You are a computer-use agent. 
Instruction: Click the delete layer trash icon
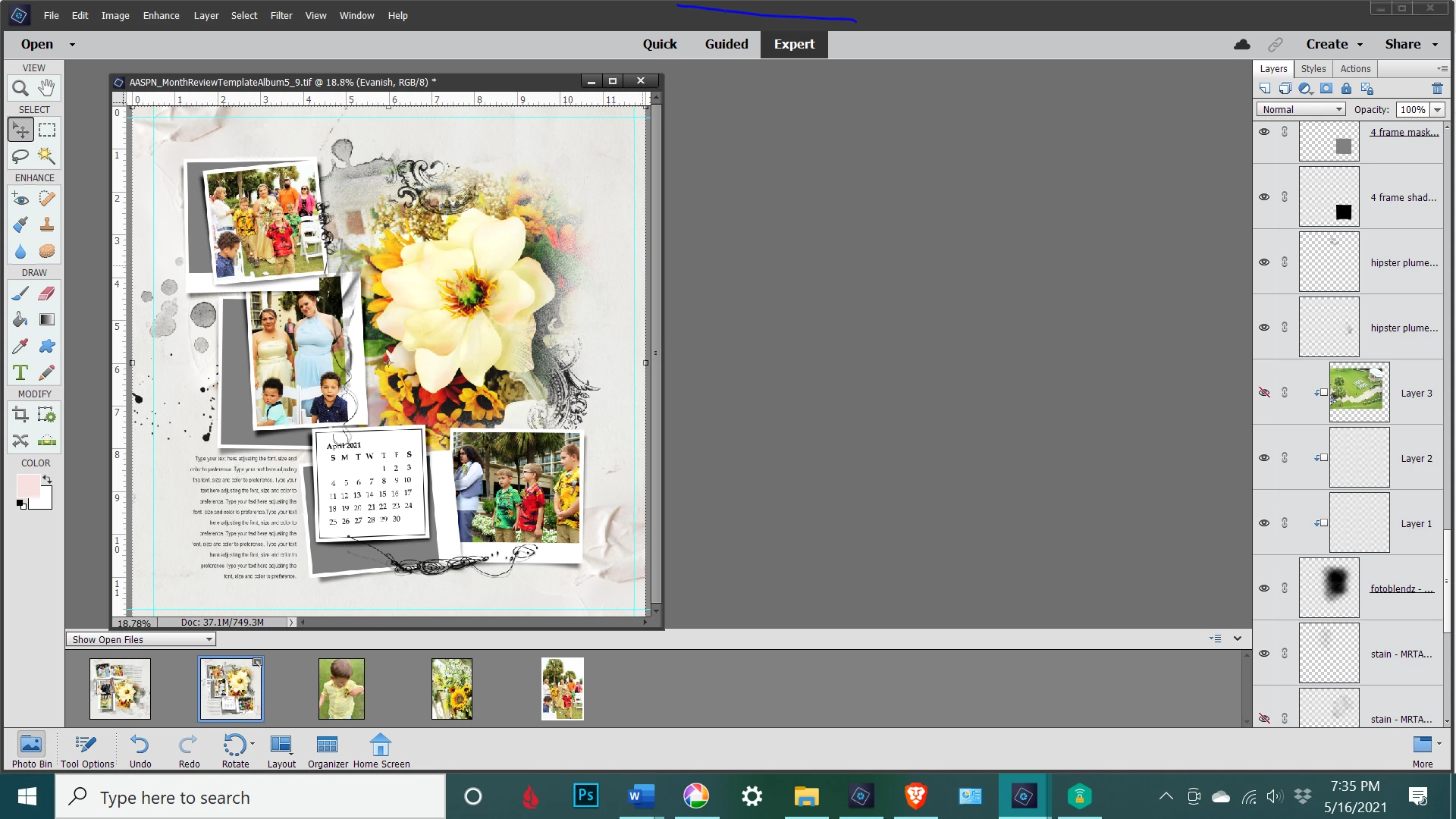[x=1437, y=89]
